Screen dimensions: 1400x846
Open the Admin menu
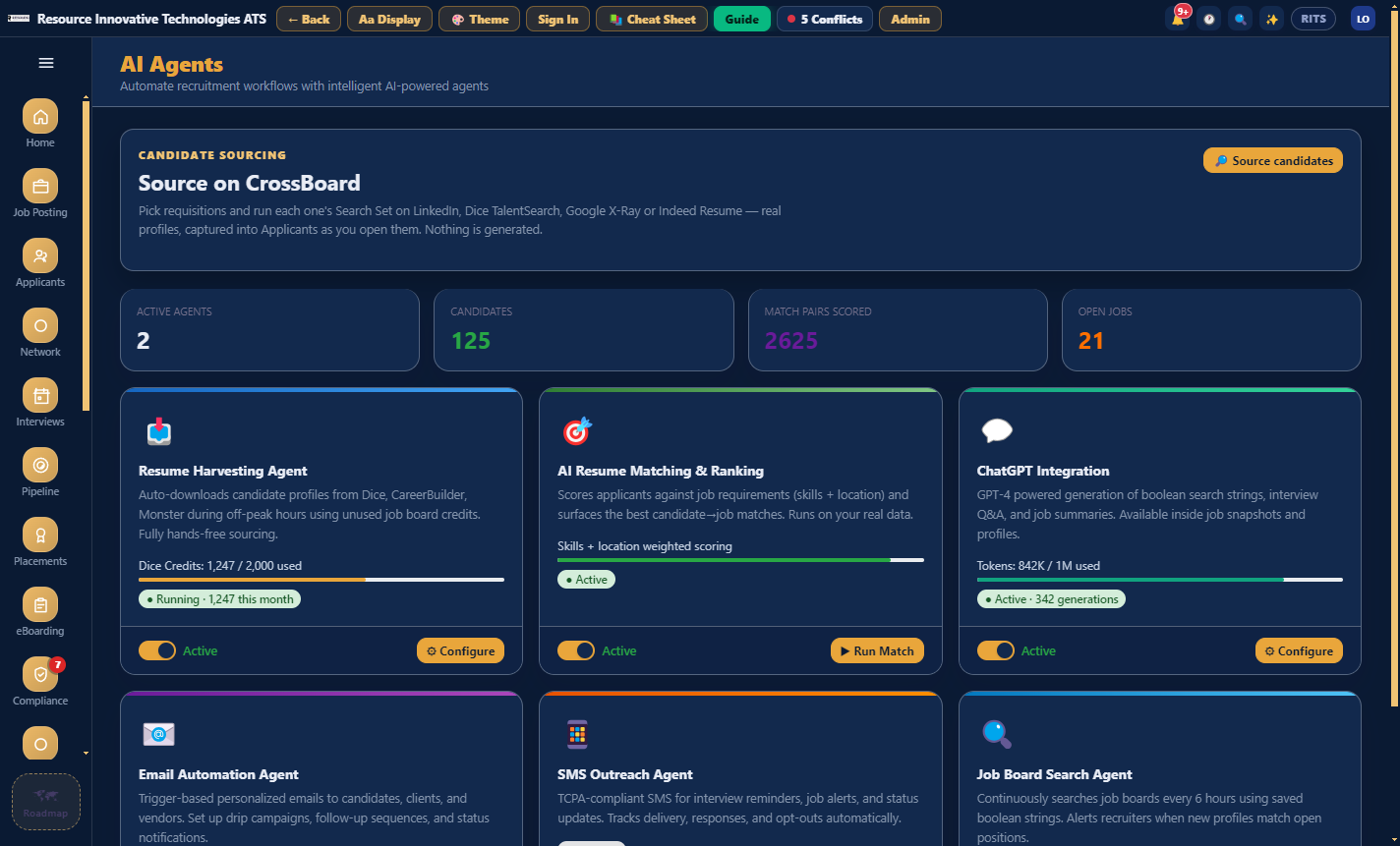pos(910,19)
